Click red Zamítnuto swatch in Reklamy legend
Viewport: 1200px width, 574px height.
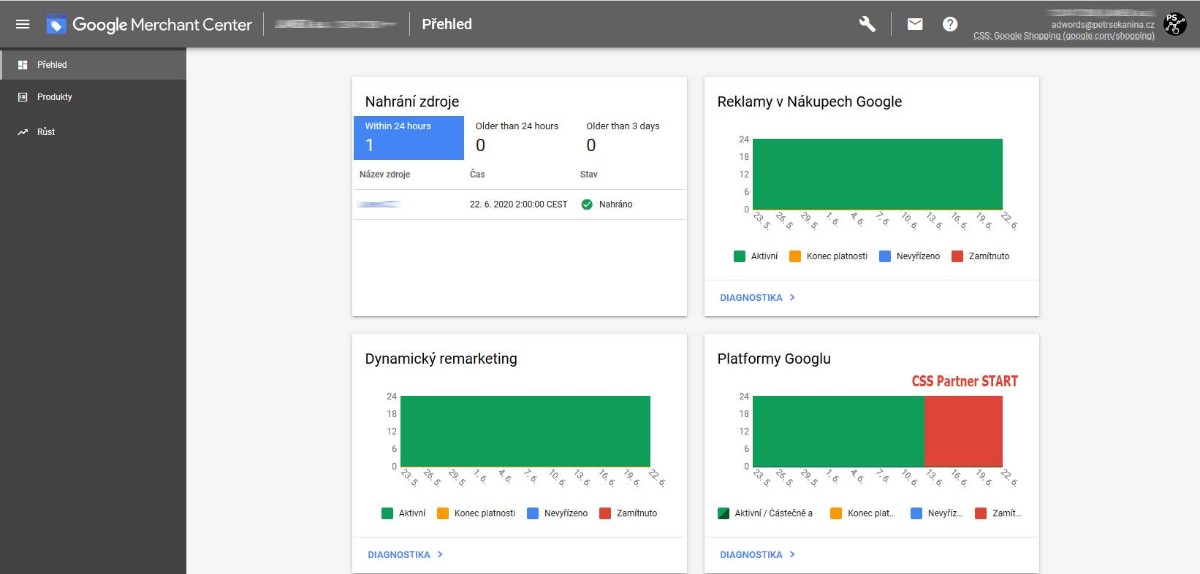click(x=957, y=256)
